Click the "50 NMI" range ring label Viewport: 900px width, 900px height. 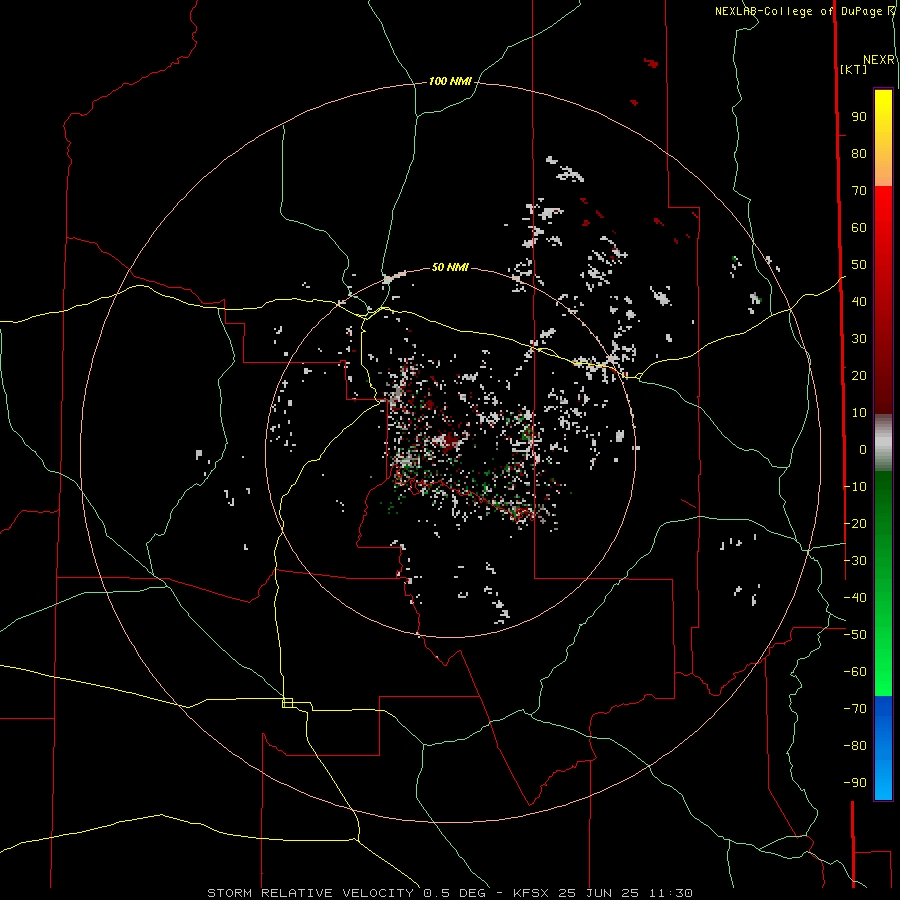[x=450, y=267]
